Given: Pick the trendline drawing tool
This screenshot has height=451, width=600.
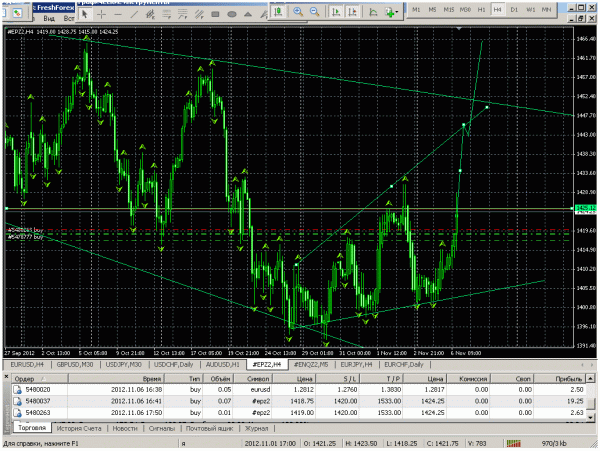Looking at the screenshot, I should (134, 15).
